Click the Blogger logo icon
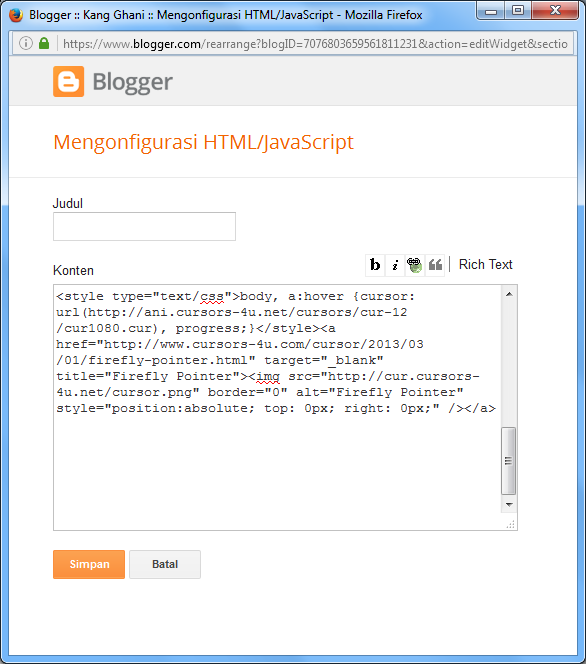The width and height of the screenshot is (586, 664). click(69, 81)
